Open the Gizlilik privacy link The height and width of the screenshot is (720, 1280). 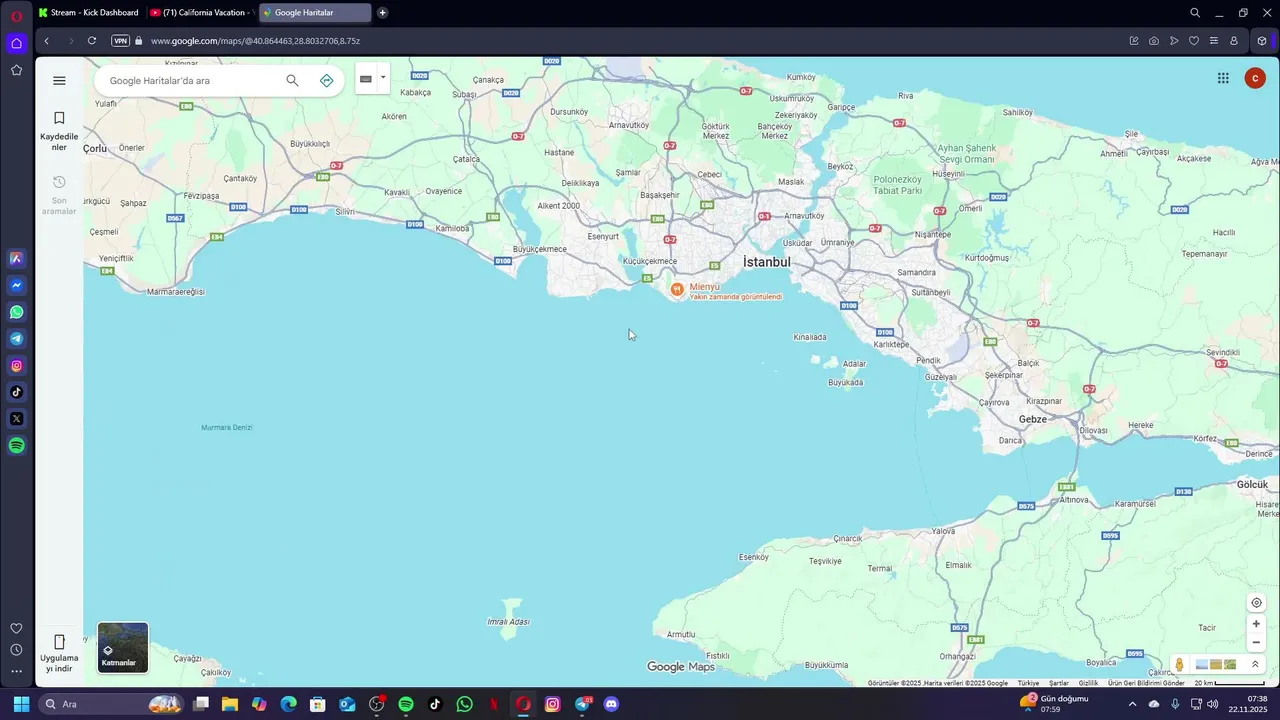tap(1088, 683)
